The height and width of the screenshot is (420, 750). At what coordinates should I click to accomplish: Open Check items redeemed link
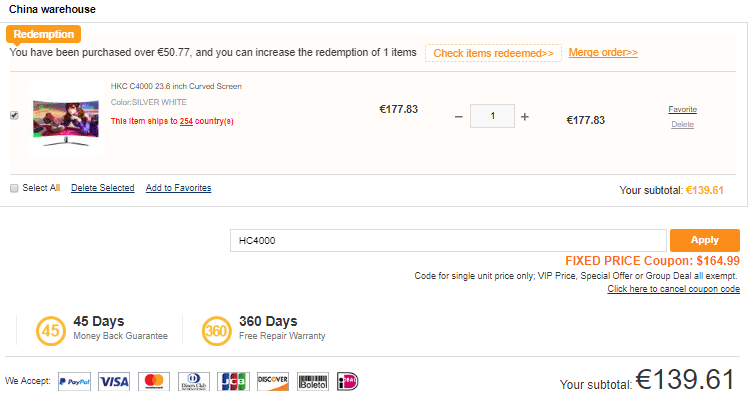click(493, 53)
